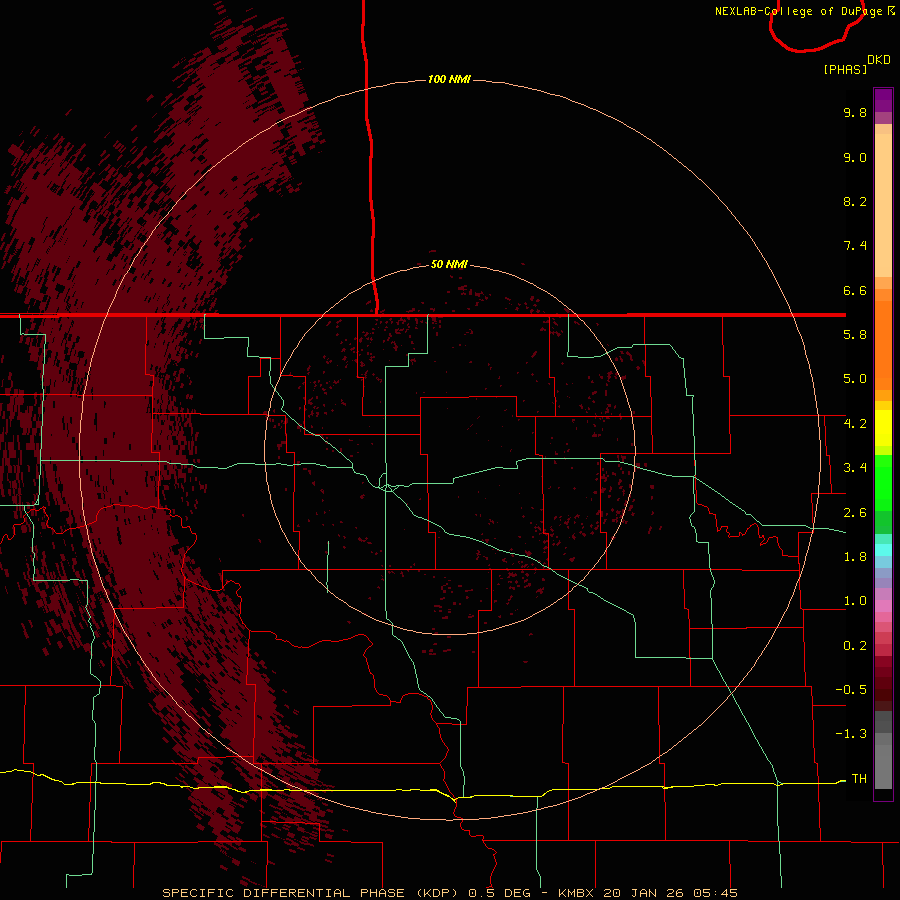Click the 7.4 scale label
Screen dimensions: 900x900
click(x=855, y=246)
